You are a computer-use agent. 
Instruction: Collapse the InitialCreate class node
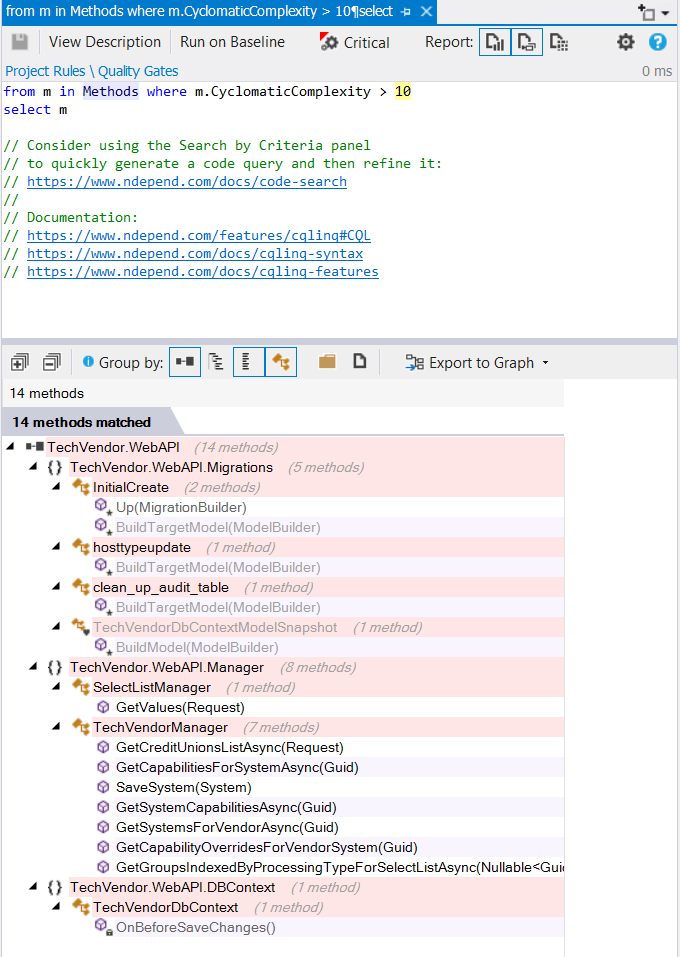pyautogui.click(x=56, y=487)
